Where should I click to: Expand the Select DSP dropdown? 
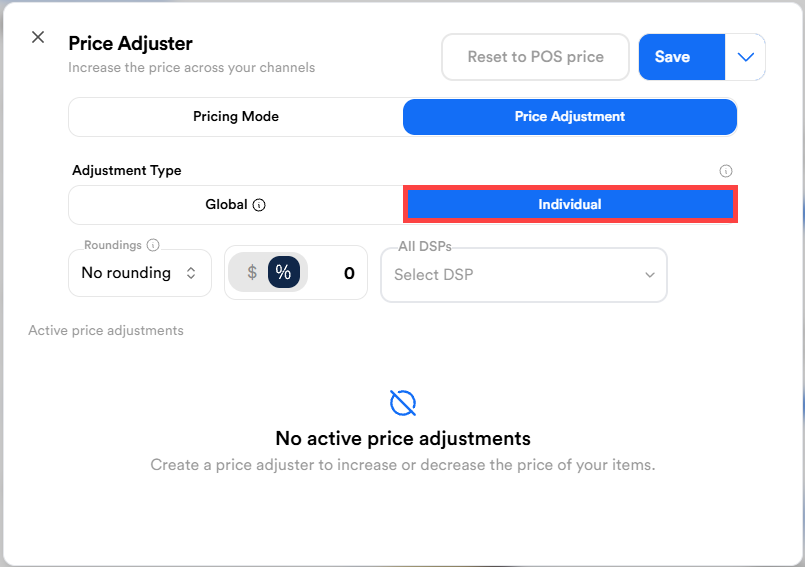click(524, 275)
